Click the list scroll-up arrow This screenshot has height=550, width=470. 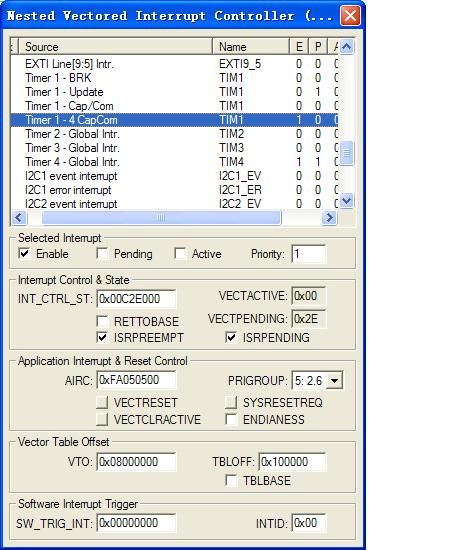pyautogui.click(x=347, y=47)
